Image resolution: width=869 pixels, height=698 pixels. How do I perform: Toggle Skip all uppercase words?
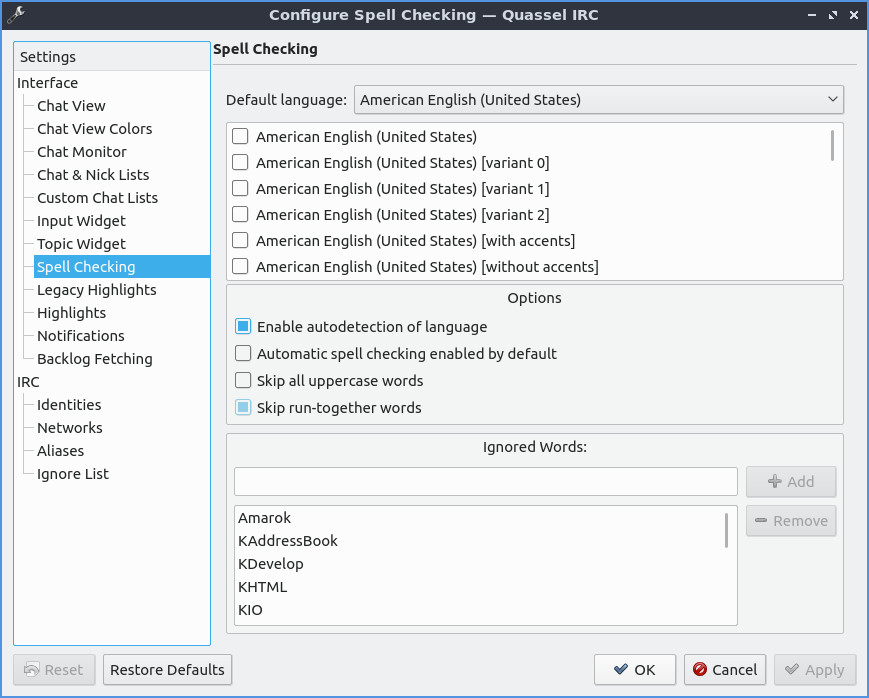243,381
